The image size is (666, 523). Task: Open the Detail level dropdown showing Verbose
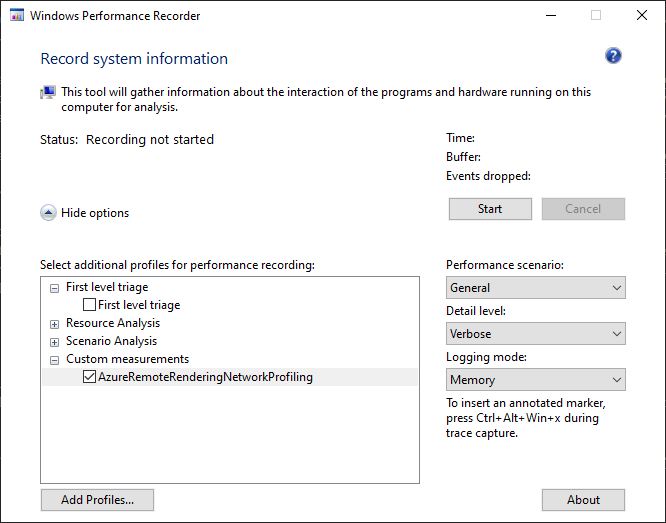pyautogui.click(x=536, y=334)
